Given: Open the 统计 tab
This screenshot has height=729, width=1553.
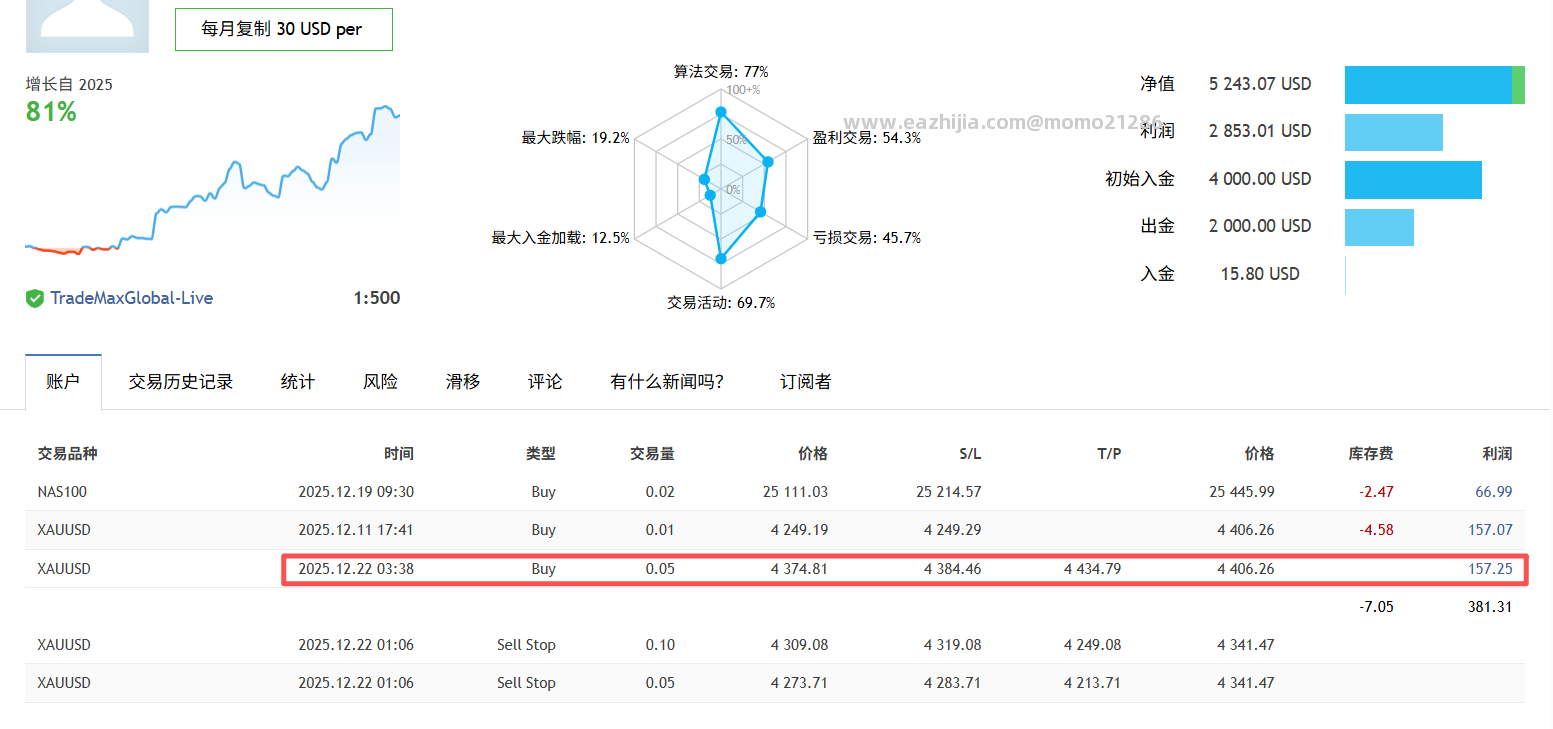Looking at the screenshot, I should (298, 382).
